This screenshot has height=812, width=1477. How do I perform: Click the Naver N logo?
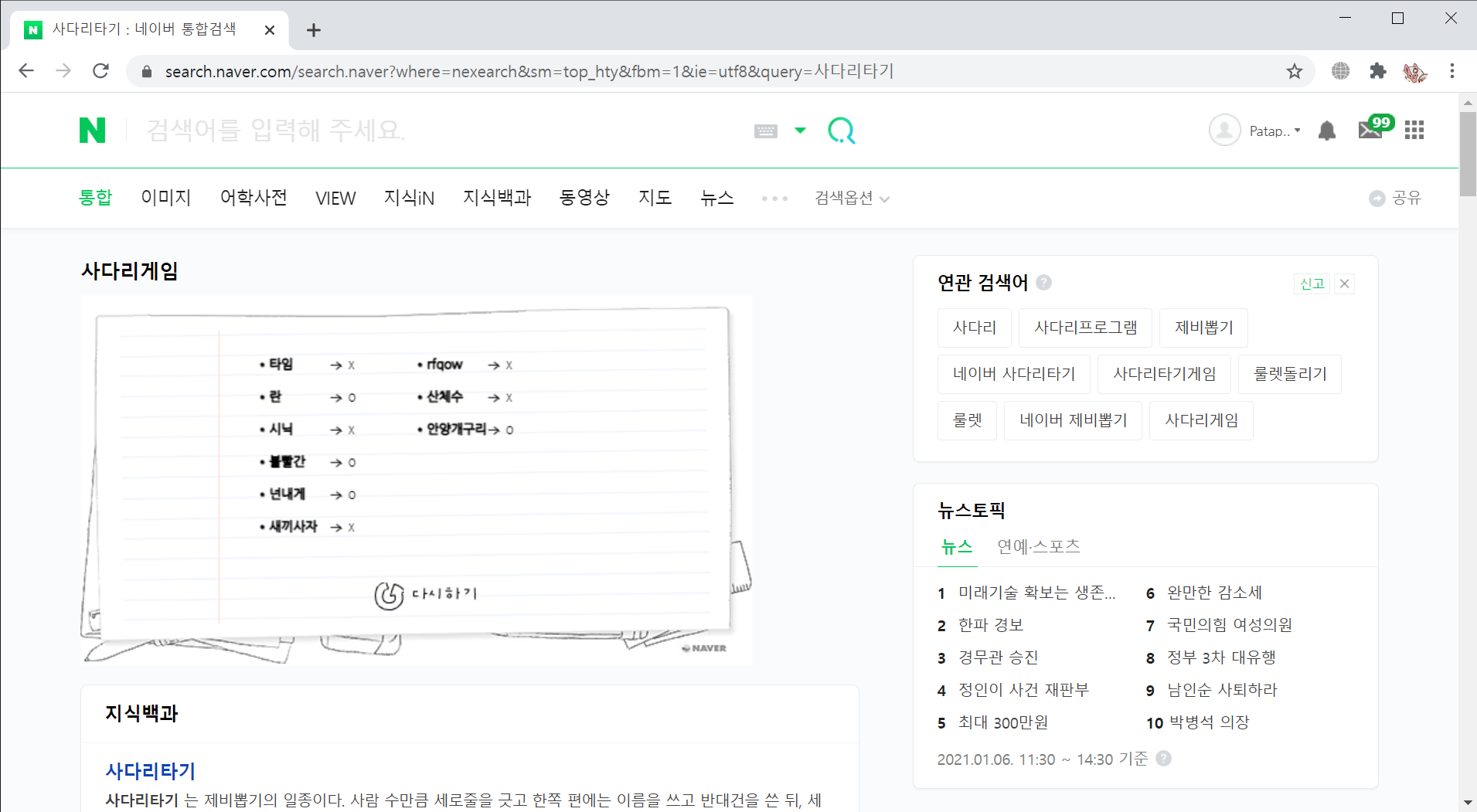[x=92, y=131]
